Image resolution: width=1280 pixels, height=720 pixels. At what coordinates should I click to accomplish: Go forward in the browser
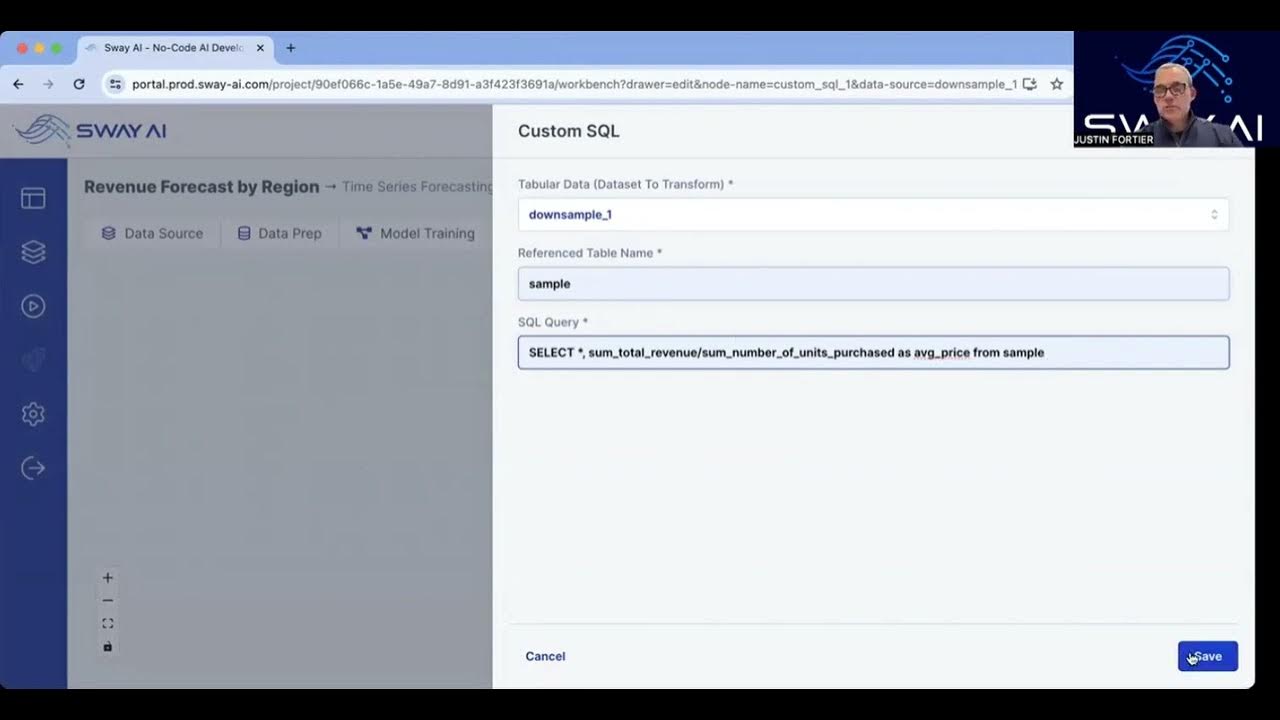pyautogui.click(x=48, y=84)
